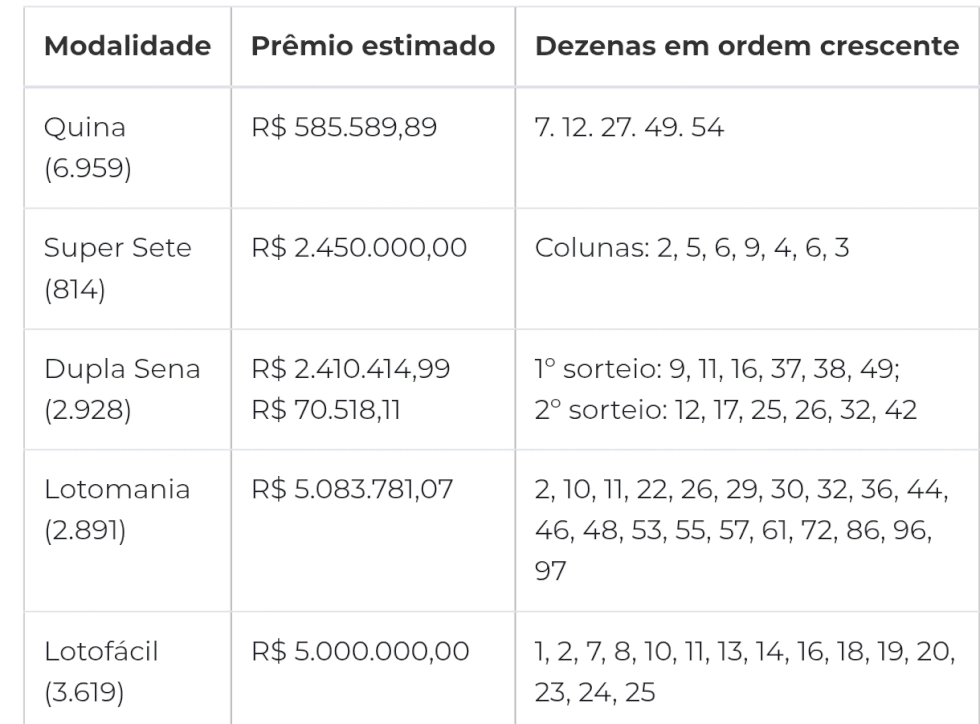
Task: Click the Super Sete Colunas numbers
Action: click(x=692, y=249)
